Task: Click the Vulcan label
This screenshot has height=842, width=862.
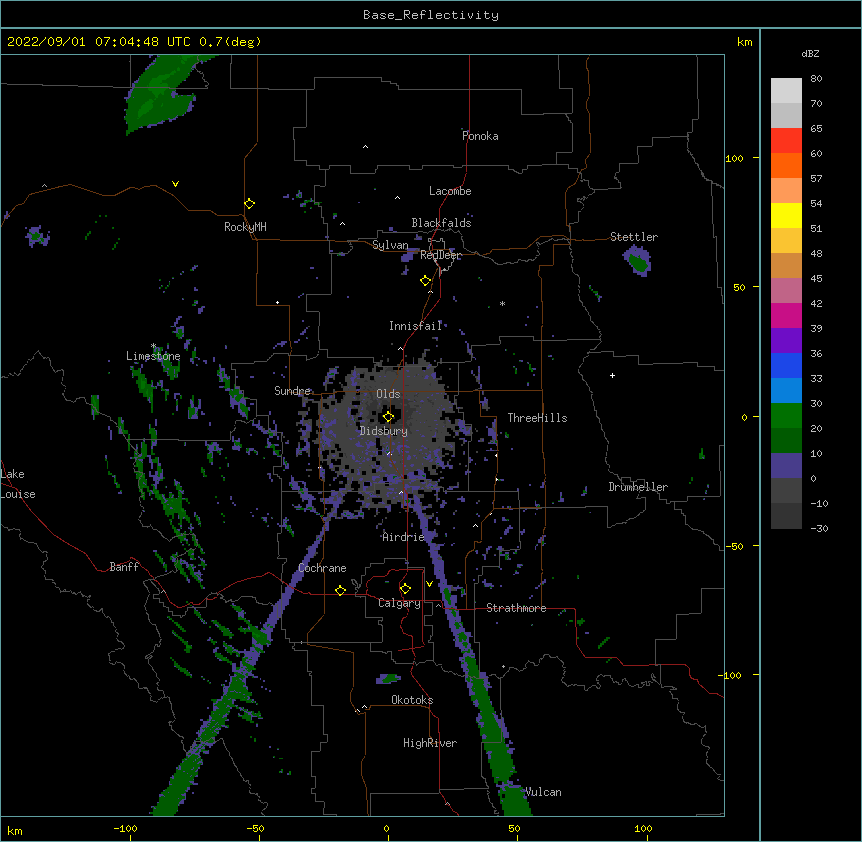Action: [x=543, y=793]
